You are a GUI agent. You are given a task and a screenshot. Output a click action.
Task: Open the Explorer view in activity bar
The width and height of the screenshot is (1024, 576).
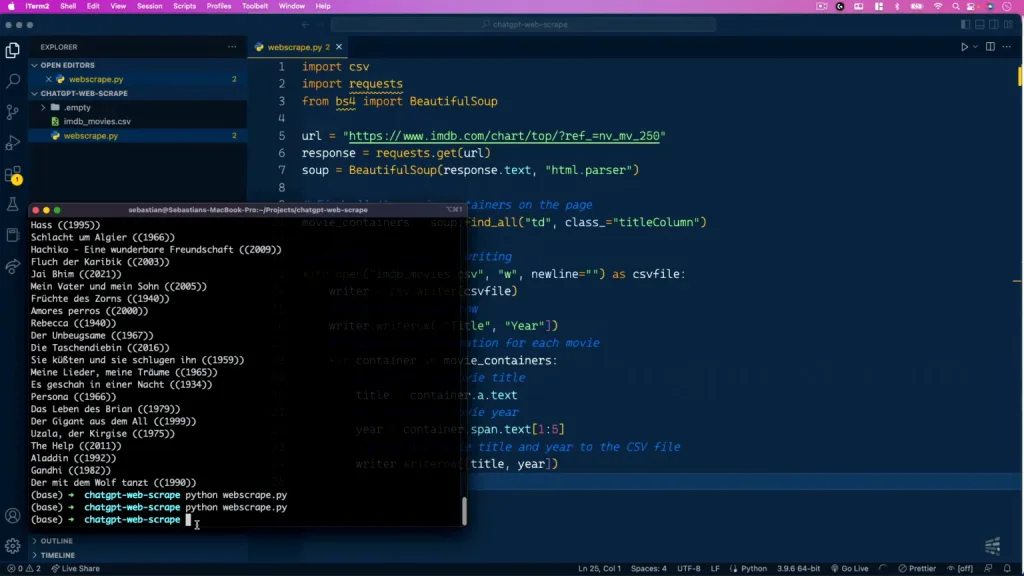[x=12, y=50]
